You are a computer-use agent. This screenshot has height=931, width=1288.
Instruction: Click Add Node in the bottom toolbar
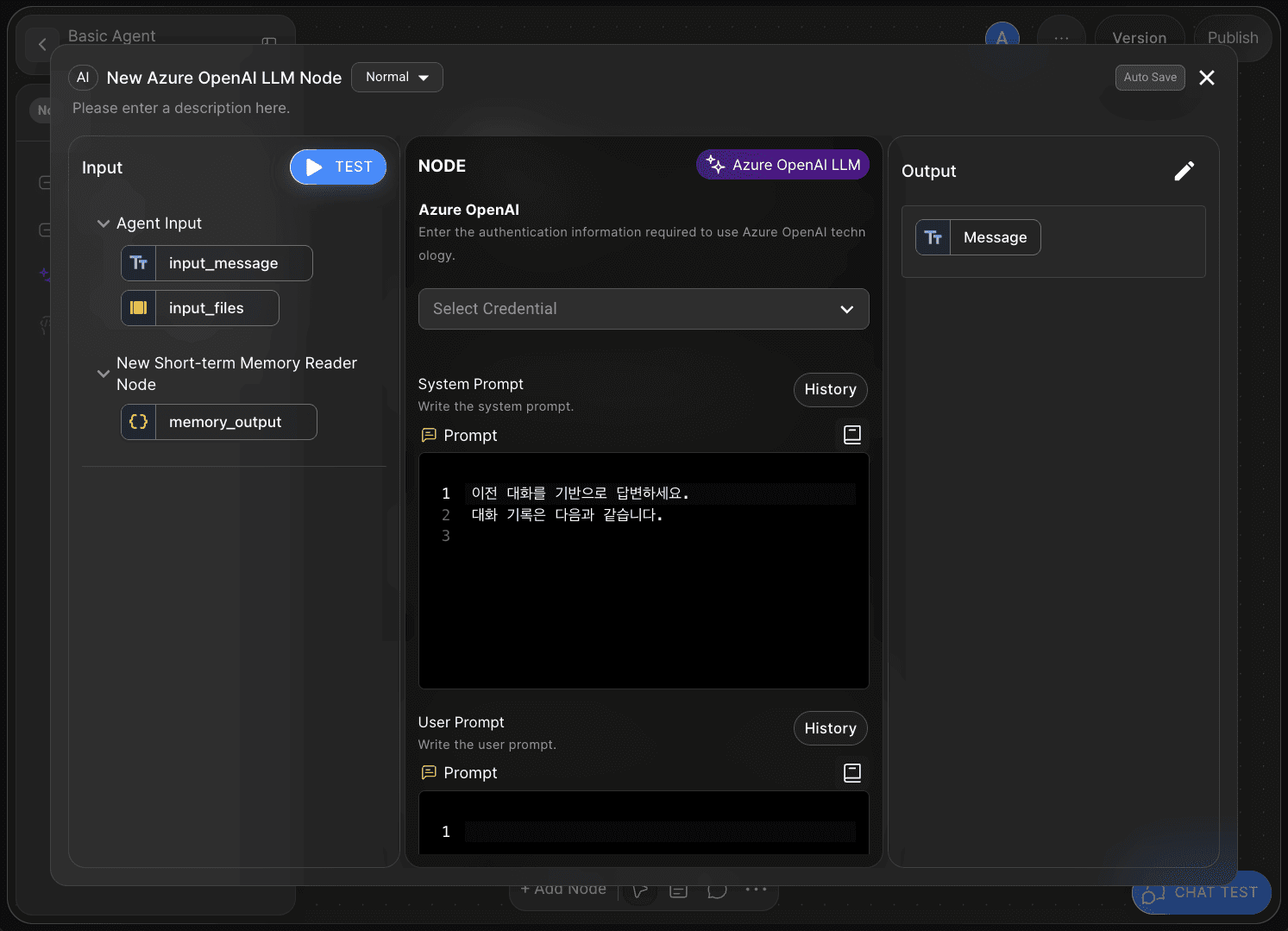point(563,890)
